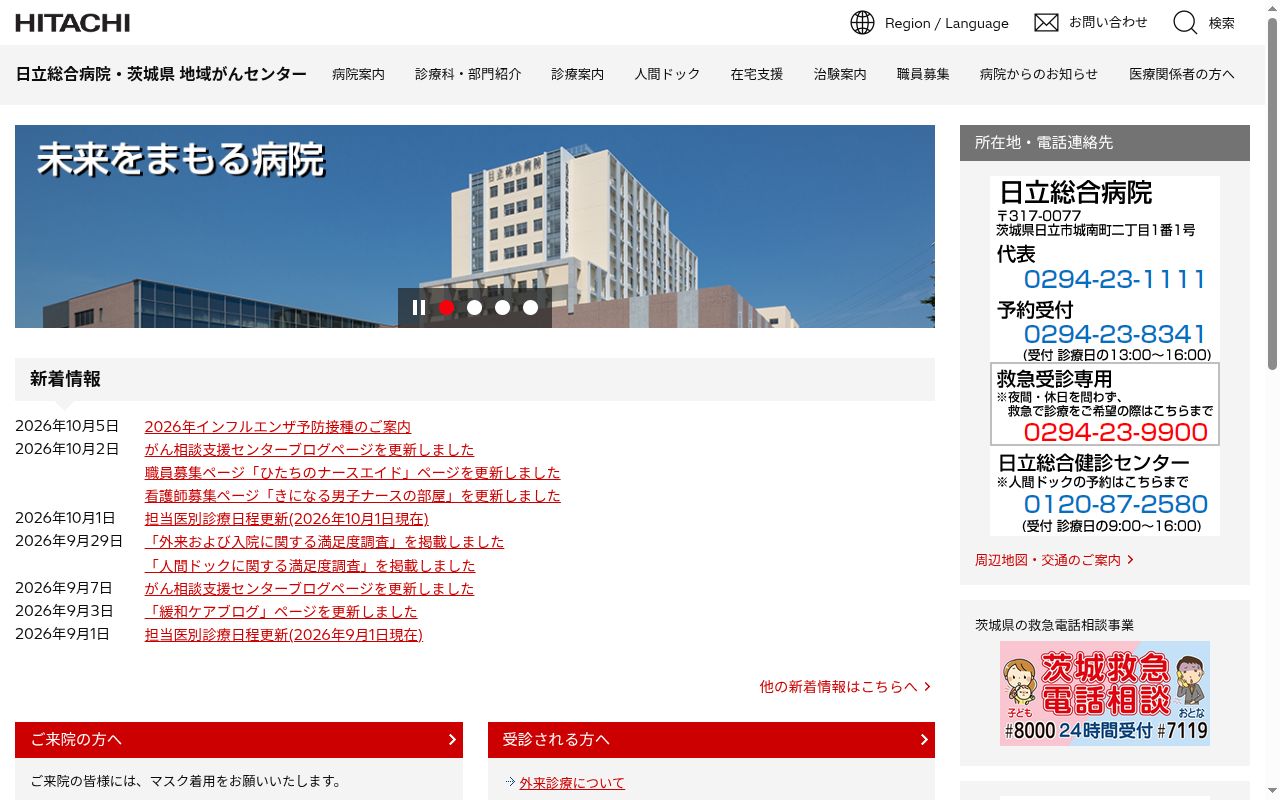Click the お問い合わせ envelope icon
The image size is (1280, 800).
tap(1046, 22)
